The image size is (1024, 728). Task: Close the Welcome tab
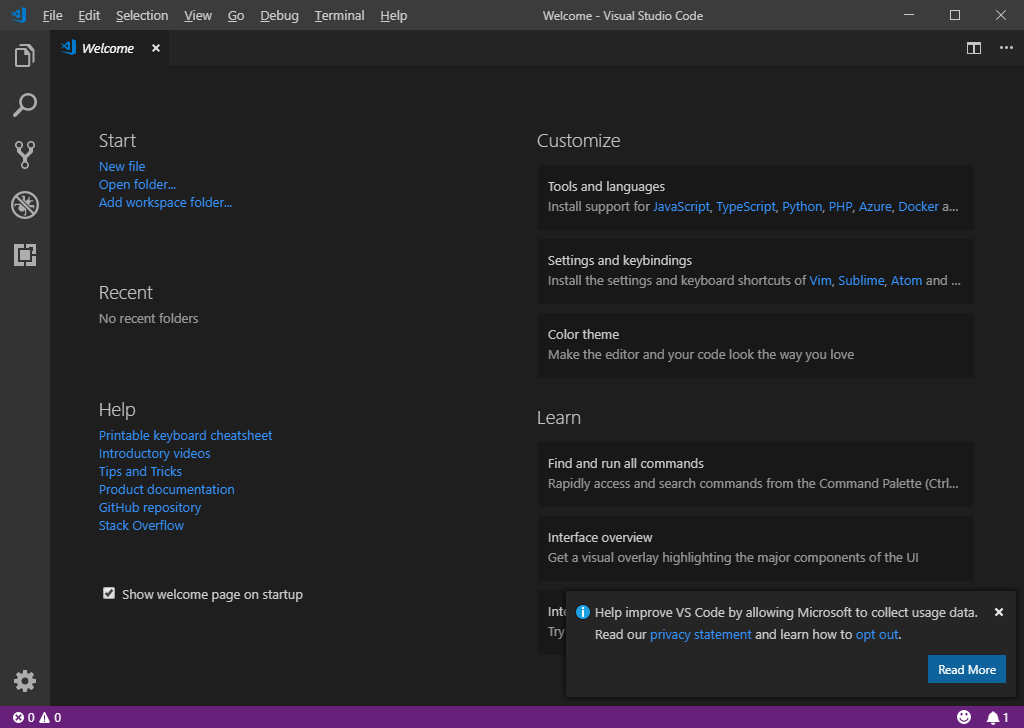155,48
